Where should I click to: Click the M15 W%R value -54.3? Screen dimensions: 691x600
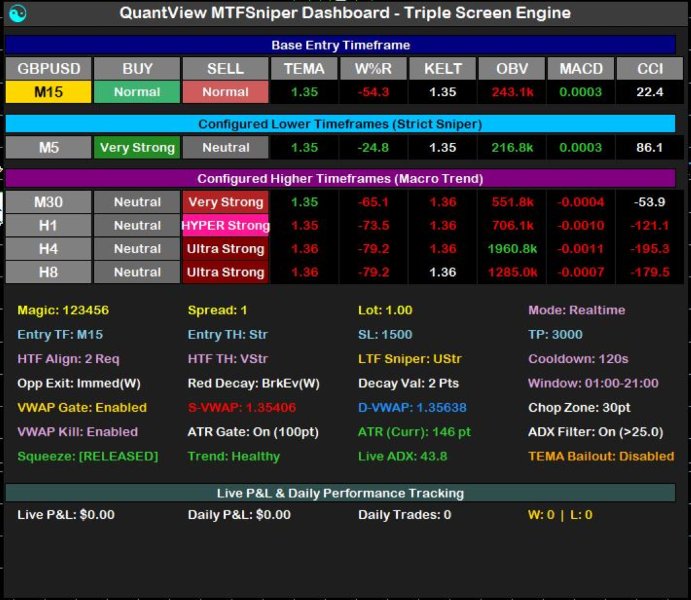point(373,92)
